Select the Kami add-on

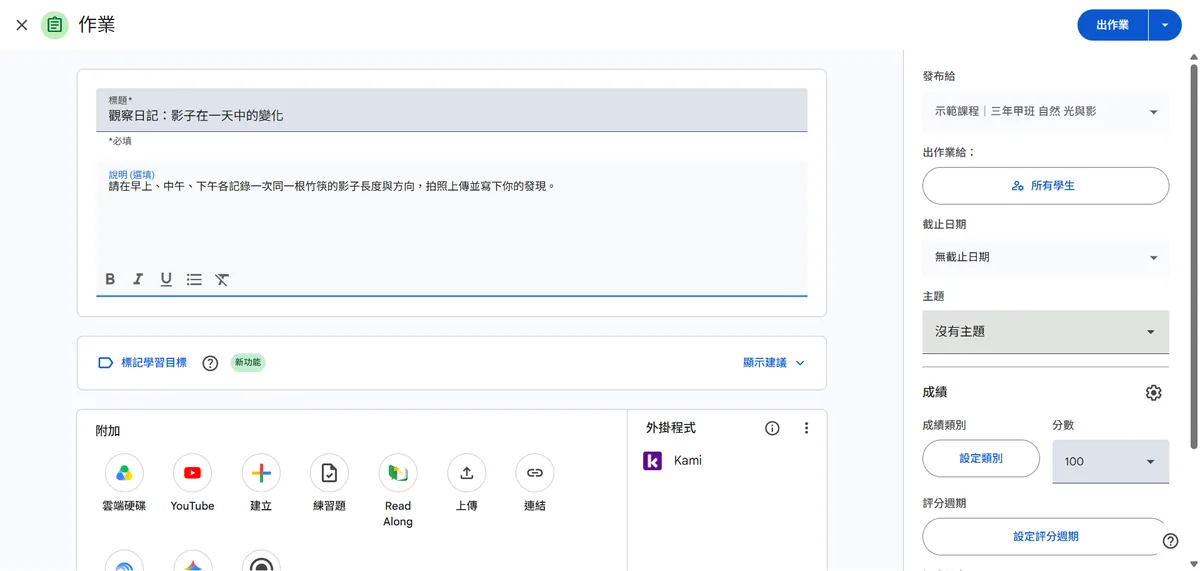click(x=672, y=461)
